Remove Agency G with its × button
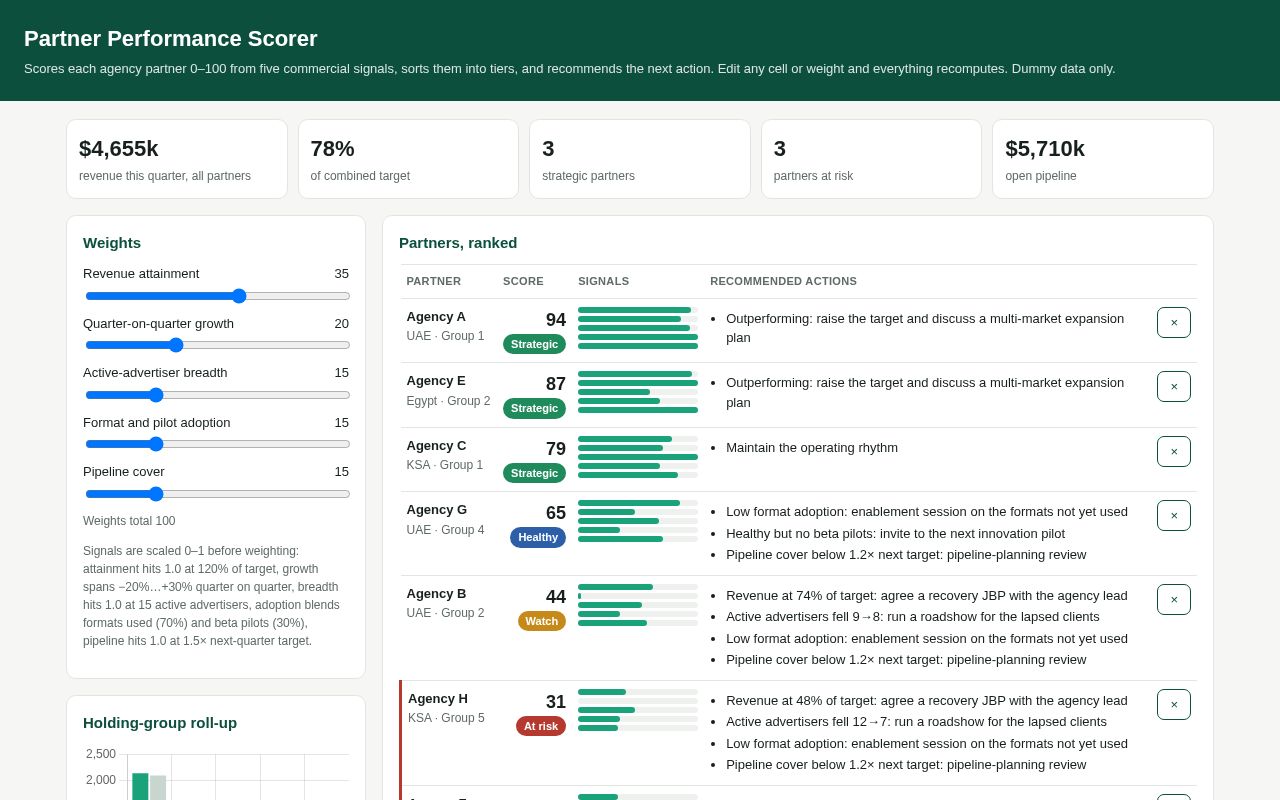The image size is (1280, 800). 1174,516
